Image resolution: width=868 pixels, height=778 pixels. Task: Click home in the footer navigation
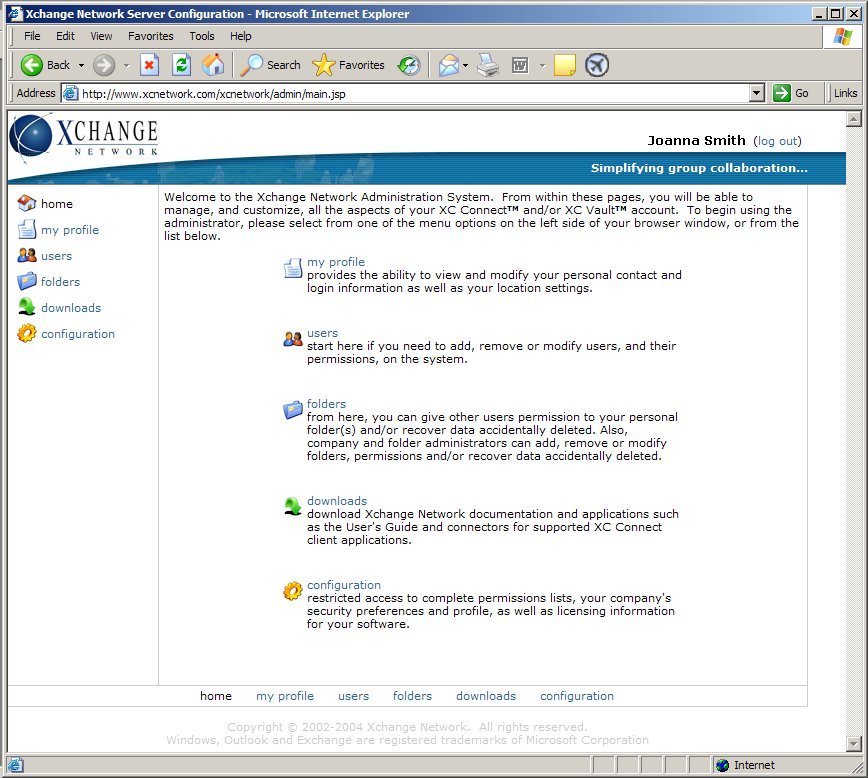click(x=216, y=696)
